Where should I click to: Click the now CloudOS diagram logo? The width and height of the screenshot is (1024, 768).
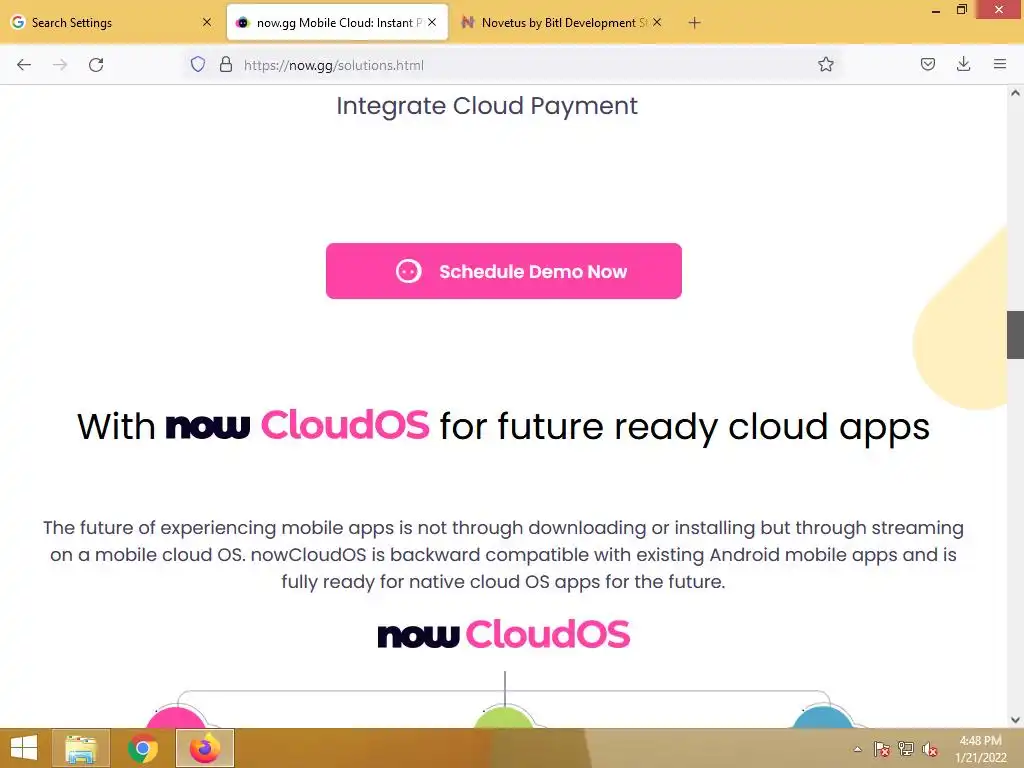click(504, 634)
